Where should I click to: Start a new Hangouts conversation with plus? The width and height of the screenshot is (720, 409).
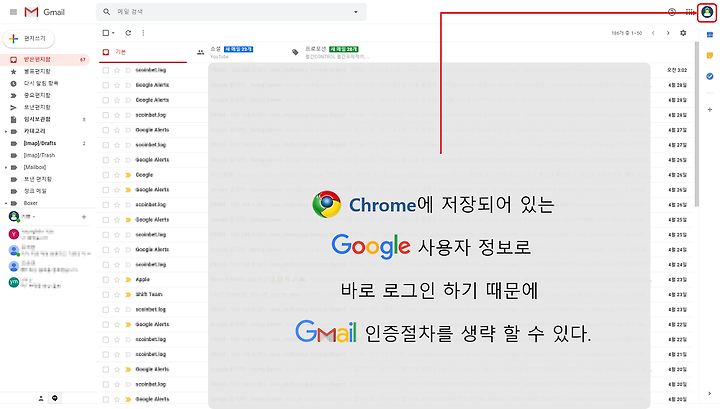coord(84,217)
